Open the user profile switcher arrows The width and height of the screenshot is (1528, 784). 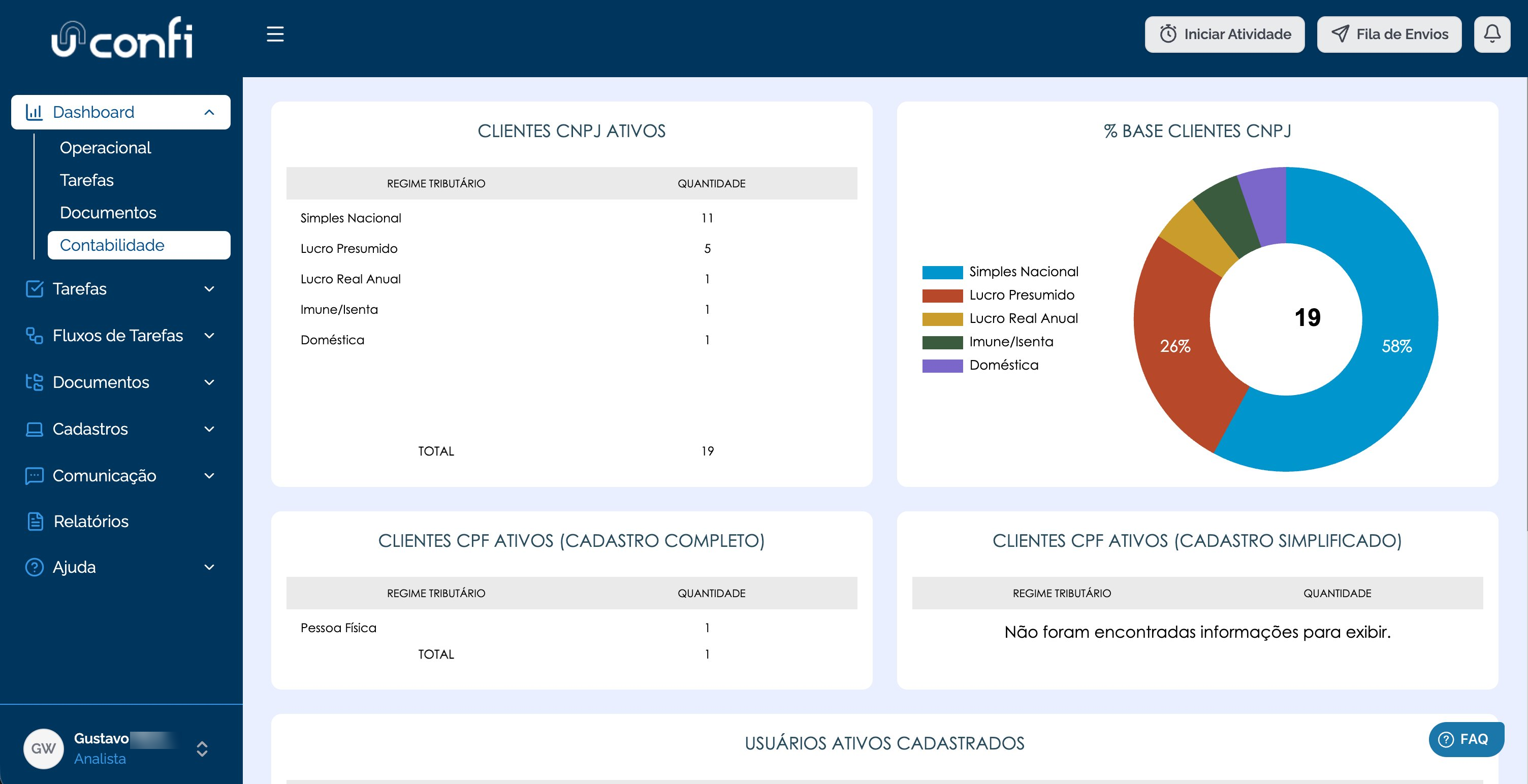[x=202, y=748]
